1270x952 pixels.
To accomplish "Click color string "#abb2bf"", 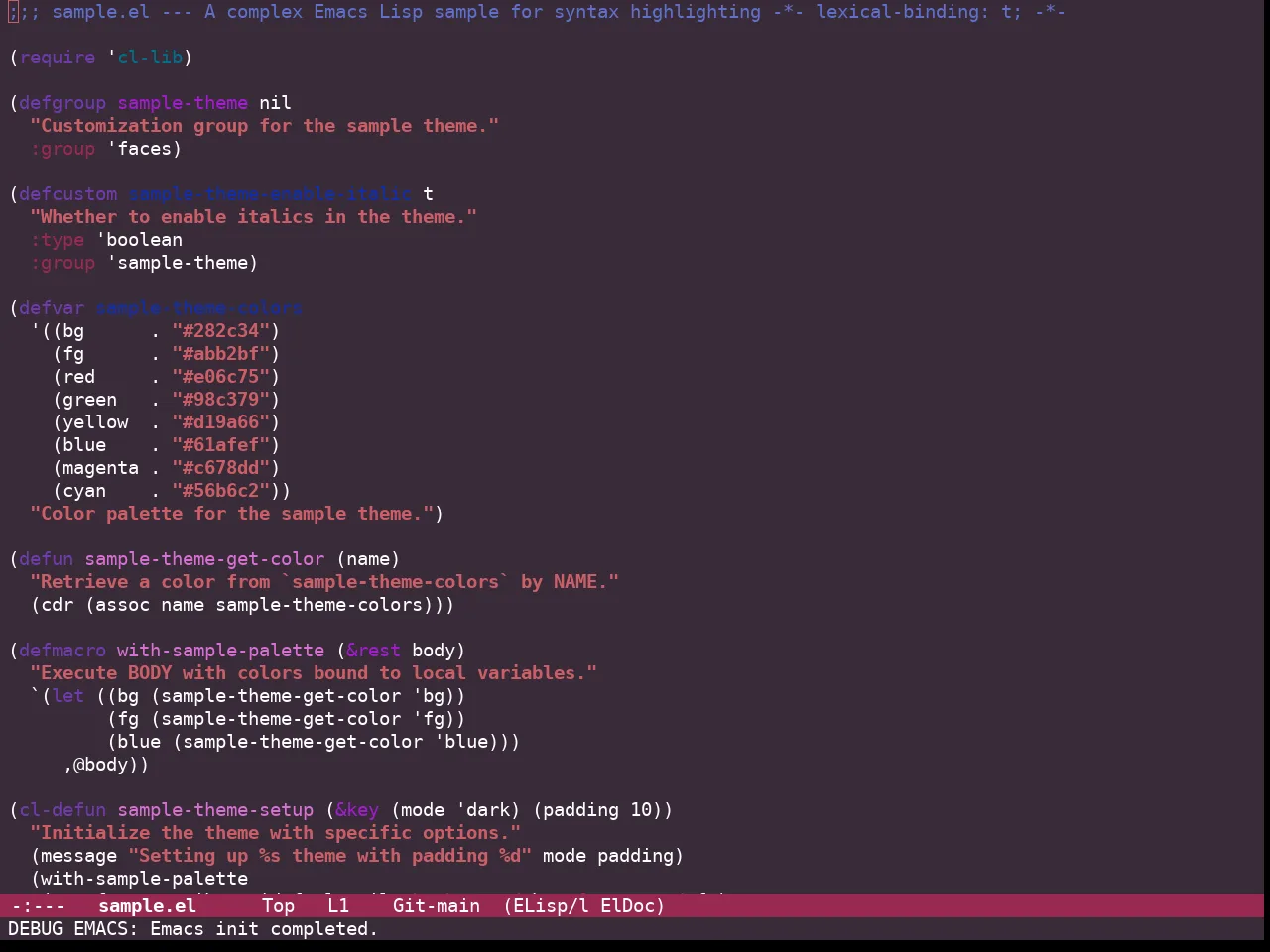I will pos(221,354).
